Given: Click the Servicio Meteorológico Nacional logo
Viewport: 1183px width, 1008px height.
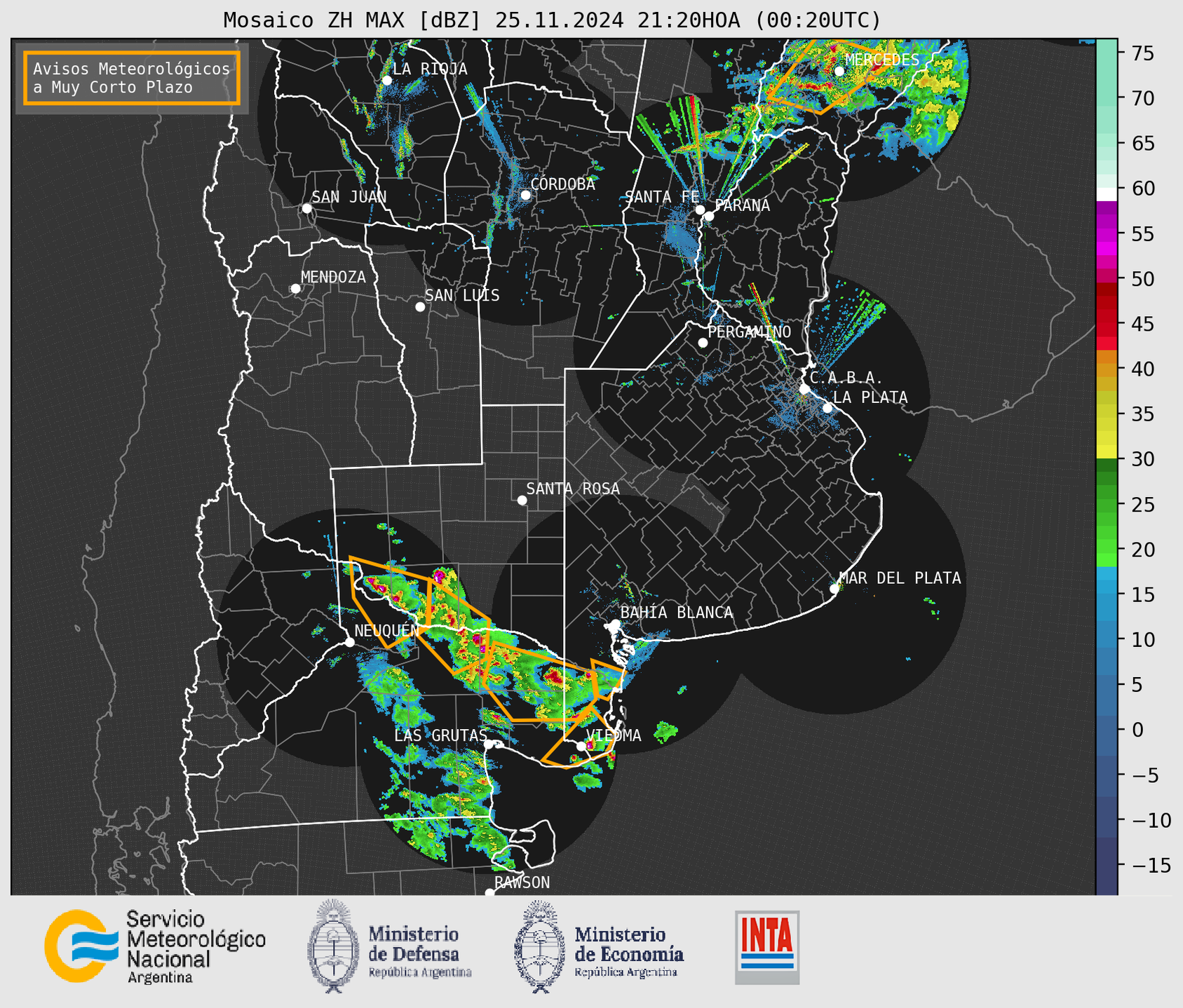Looking at the screenshot, I should tap(155, 946).
